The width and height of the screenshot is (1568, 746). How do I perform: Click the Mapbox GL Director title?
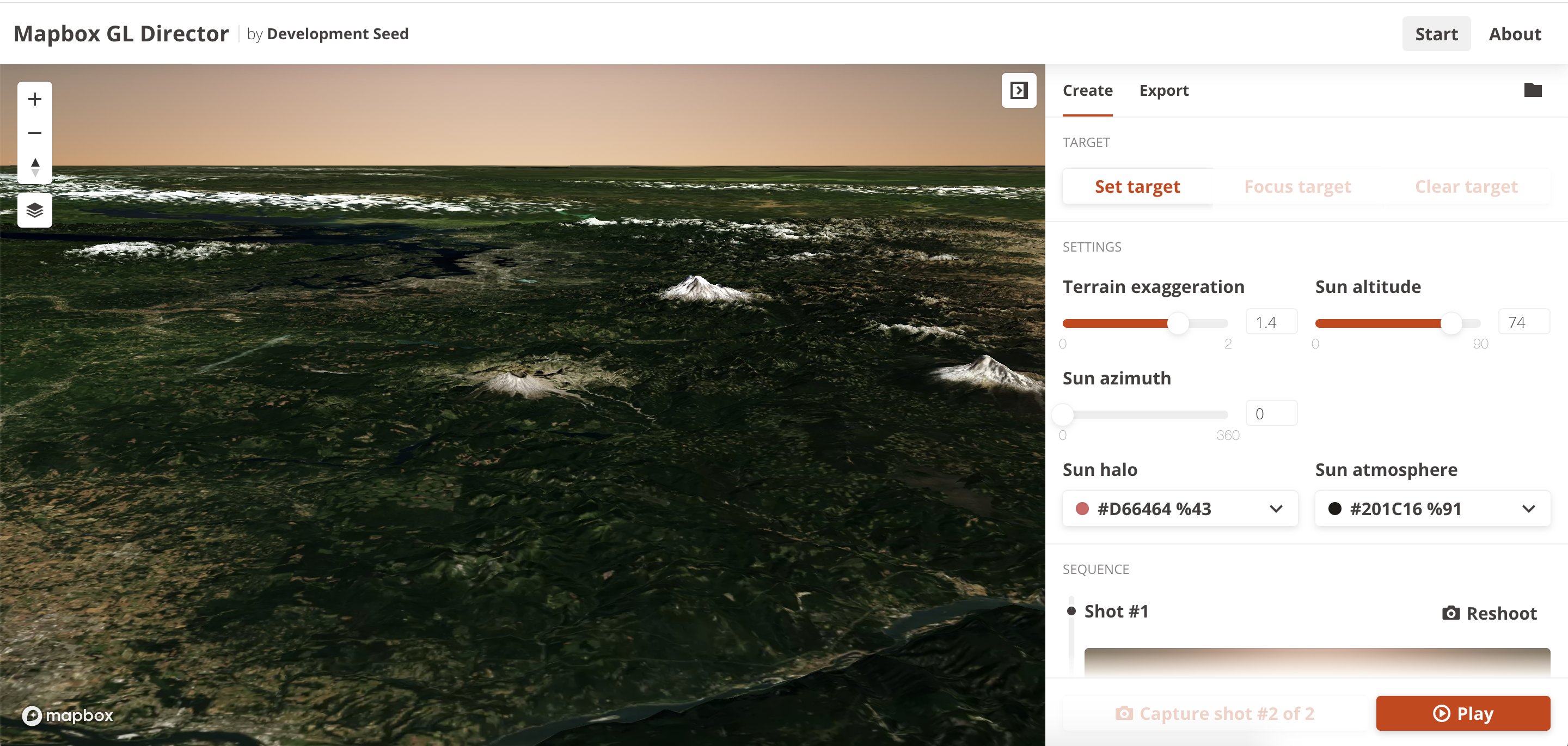tap(121, 34)
